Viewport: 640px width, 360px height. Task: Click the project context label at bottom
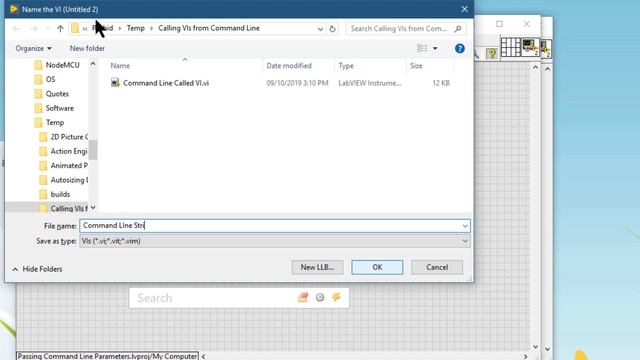(x=108, y=356)
